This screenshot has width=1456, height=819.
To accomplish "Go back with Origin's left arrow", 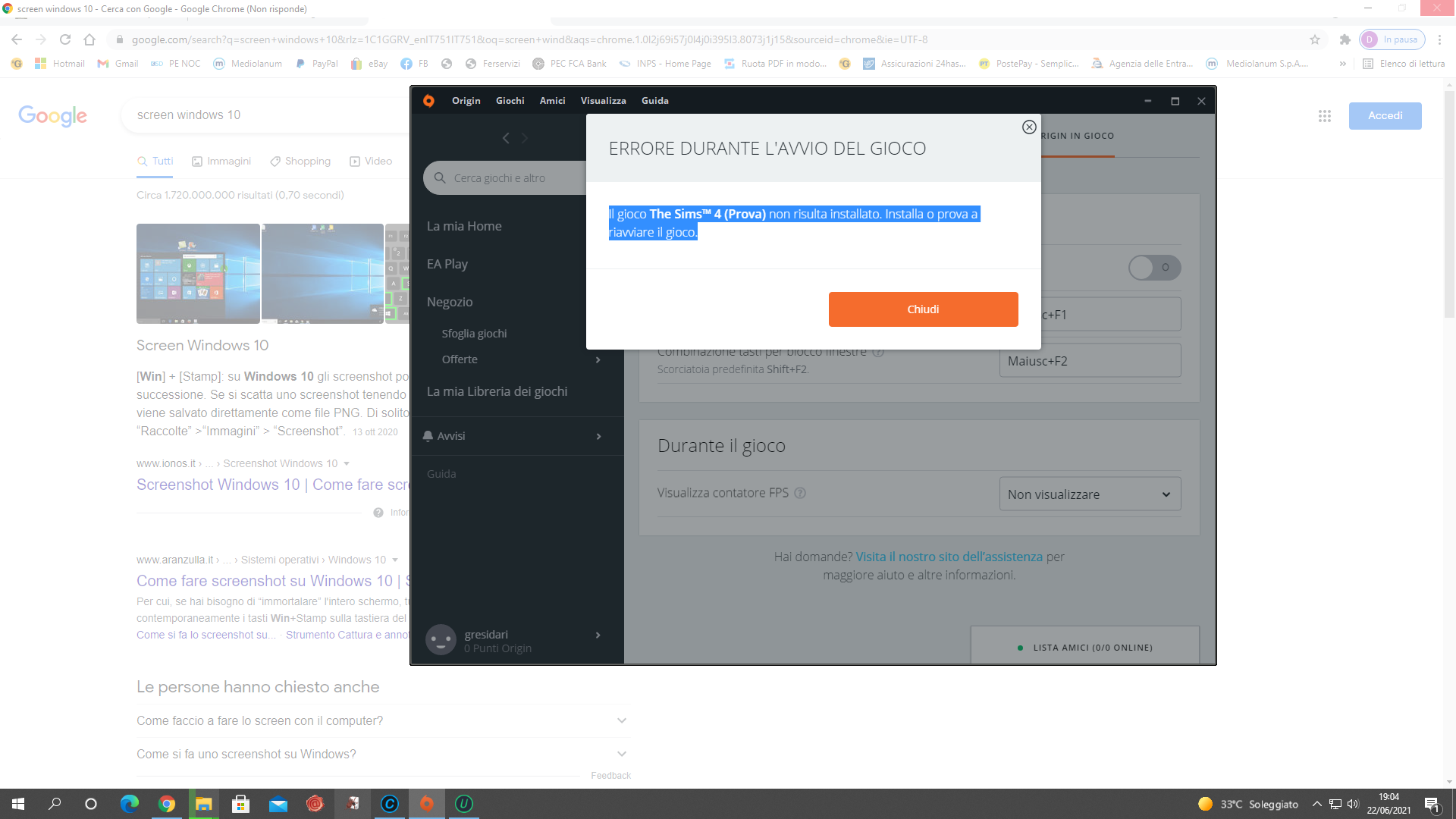I will pos(506,138).
